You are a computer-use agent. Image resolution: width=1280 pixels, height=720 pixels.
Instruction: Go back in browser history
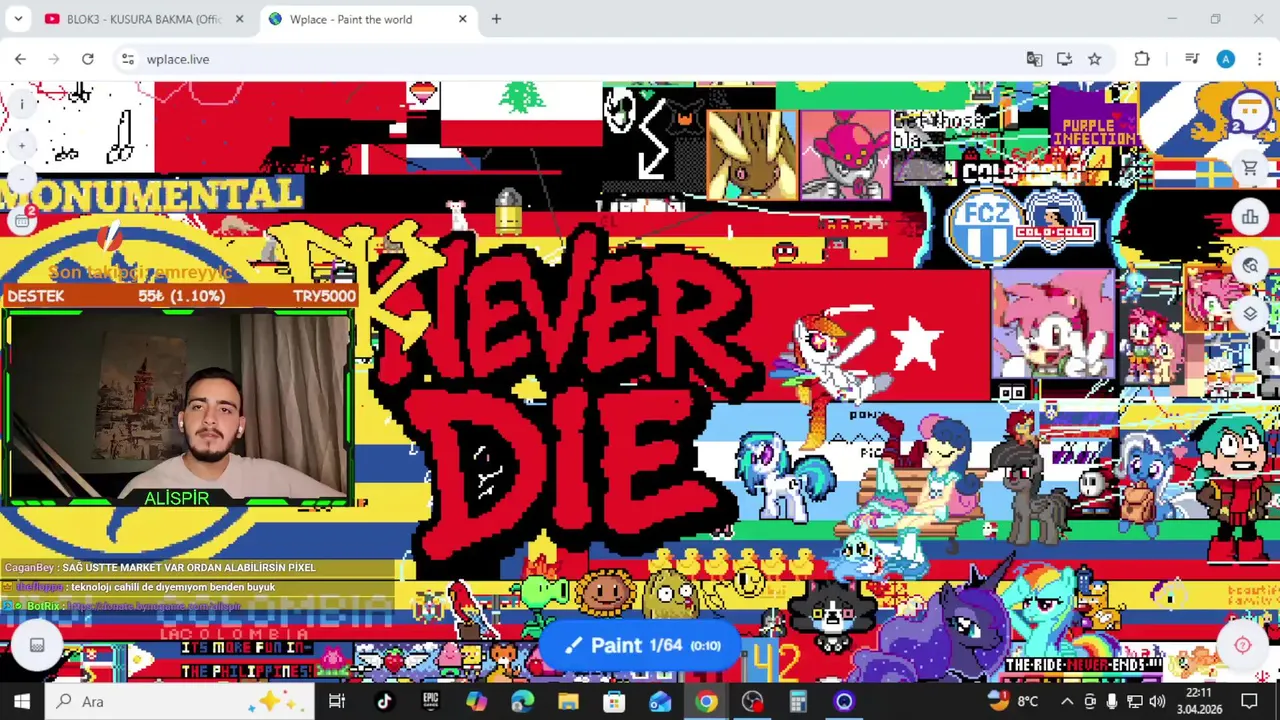[20, 59]
